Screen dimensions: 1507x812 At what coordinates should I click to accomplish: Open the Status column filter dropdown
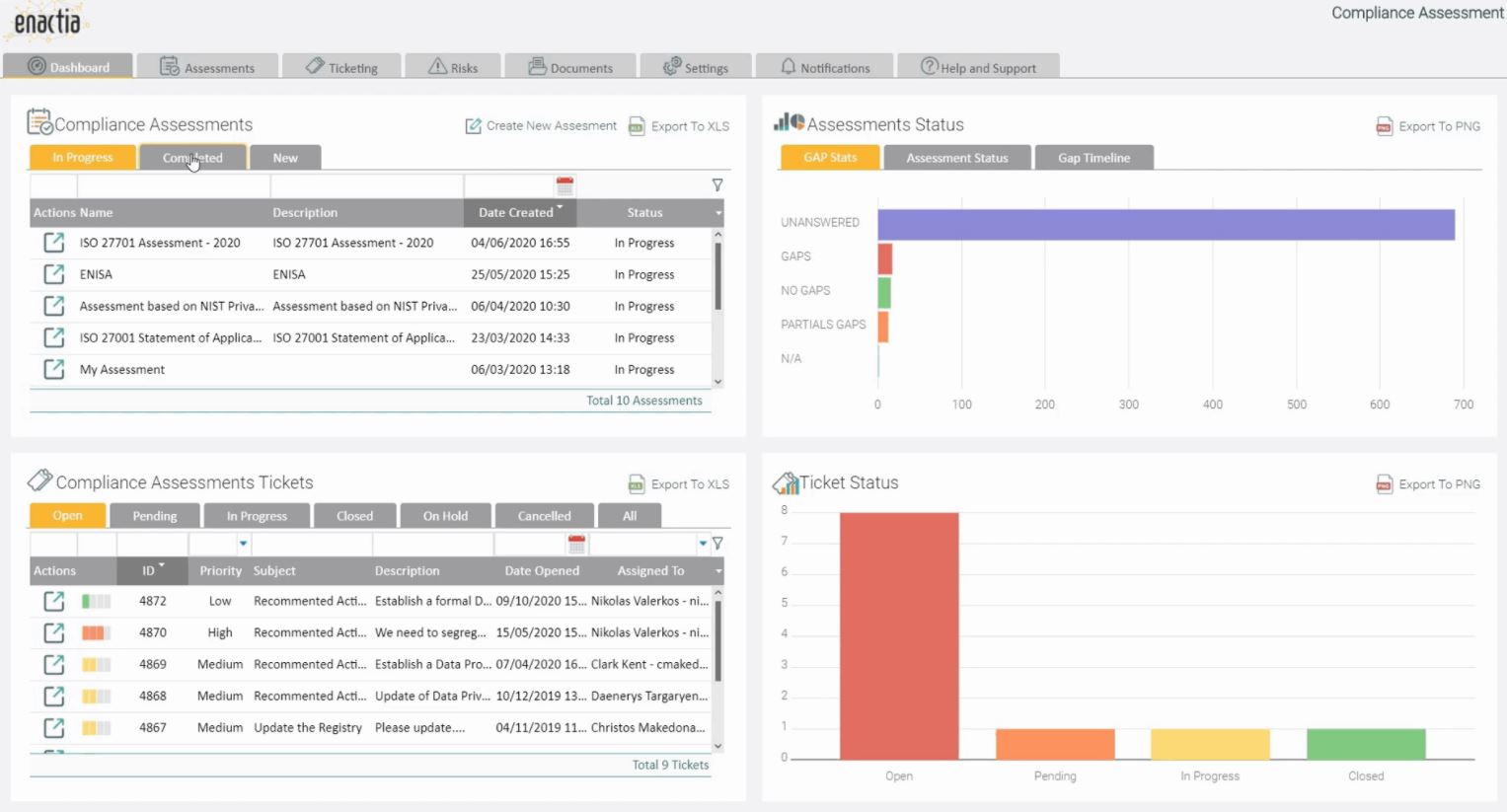point(717,212)
